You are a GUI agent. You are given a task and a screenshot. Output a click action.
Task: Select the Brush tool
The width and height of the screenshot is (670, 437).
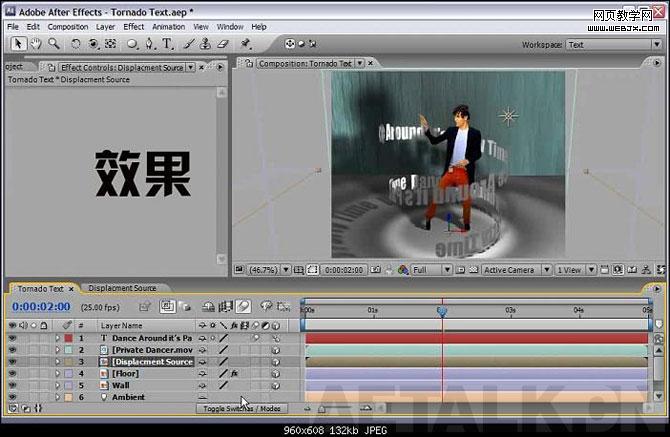[x=189, y=44]
